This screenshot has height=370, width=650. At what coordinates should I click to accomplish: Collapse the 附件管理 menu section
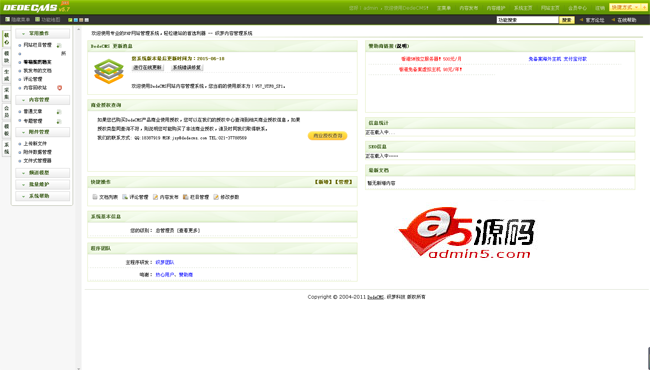coord(42,132)
